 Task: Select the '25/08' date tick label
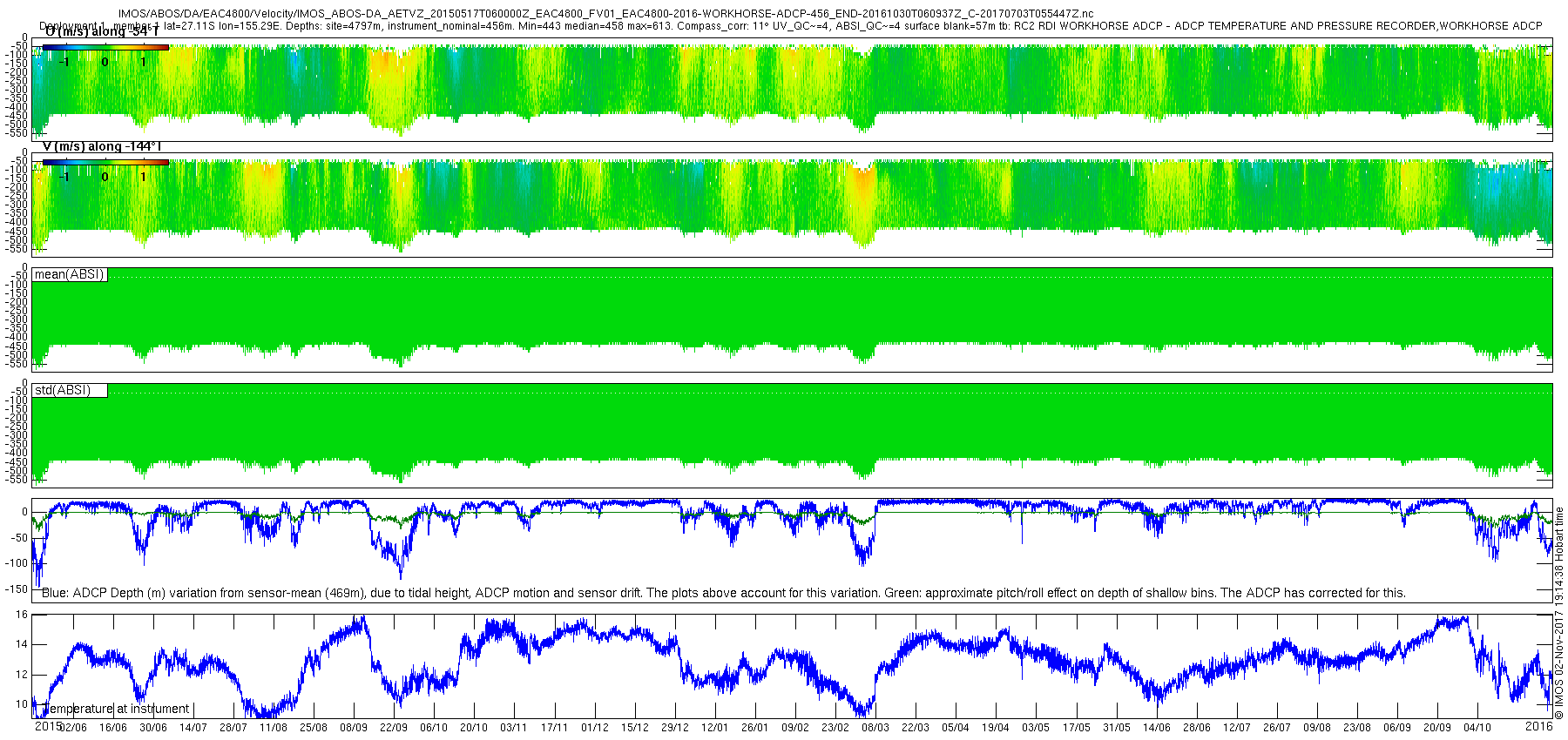point(314,728)
